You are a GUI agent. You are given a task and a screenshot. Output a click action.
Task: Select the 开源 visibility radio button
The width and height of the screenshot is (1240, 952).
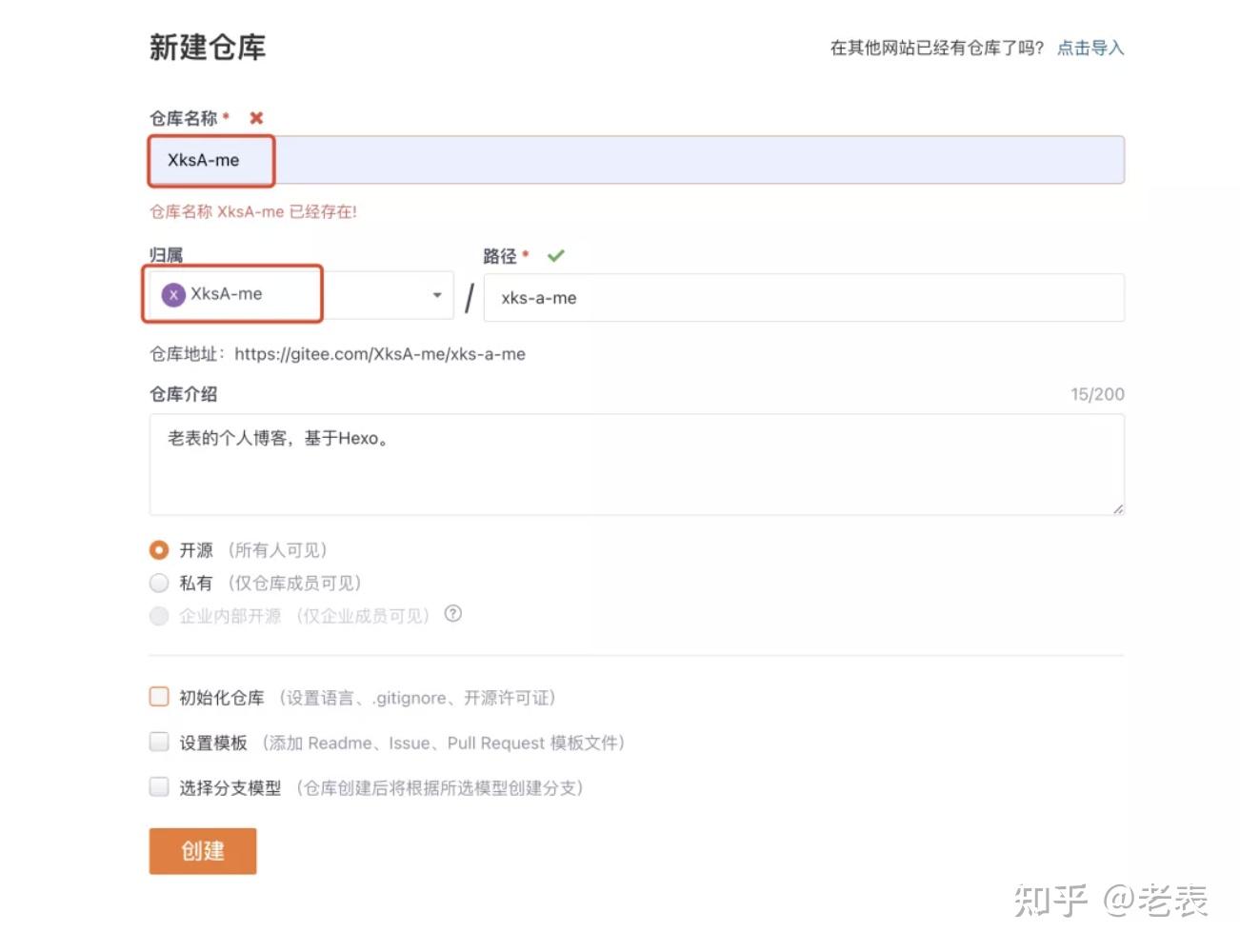coord(159,549)
